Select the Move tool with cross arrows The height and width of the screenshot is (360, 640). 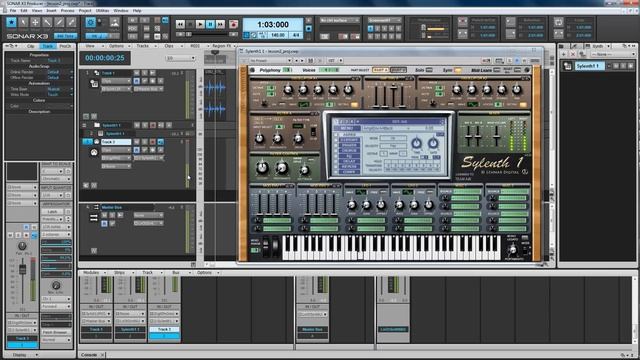(35, 22)
